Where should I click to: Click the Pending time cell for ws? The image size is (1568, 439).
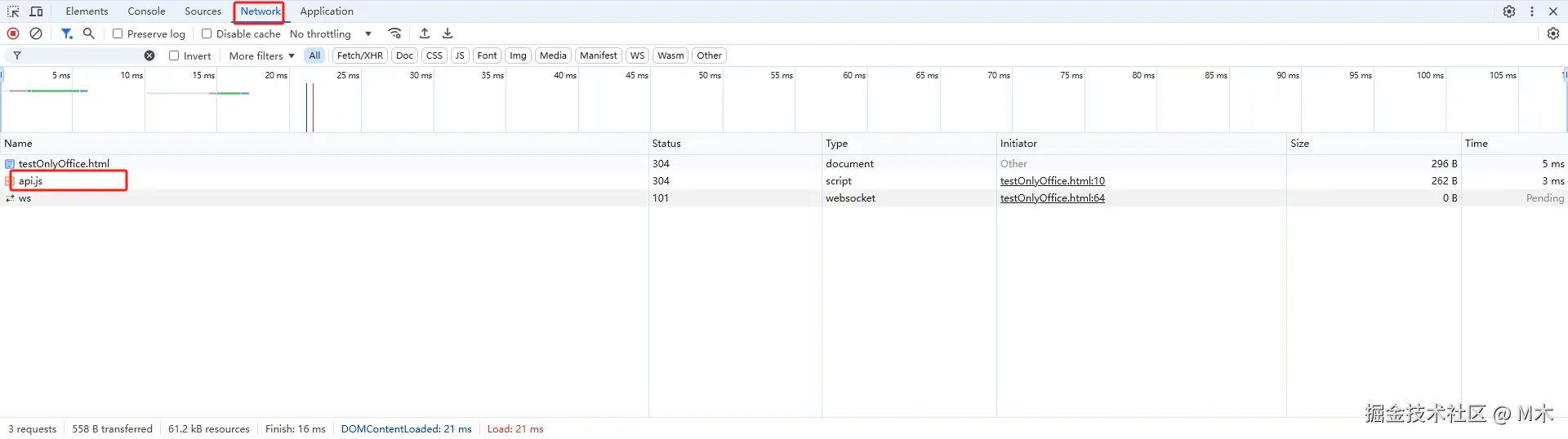click(x=1545, y=198)
